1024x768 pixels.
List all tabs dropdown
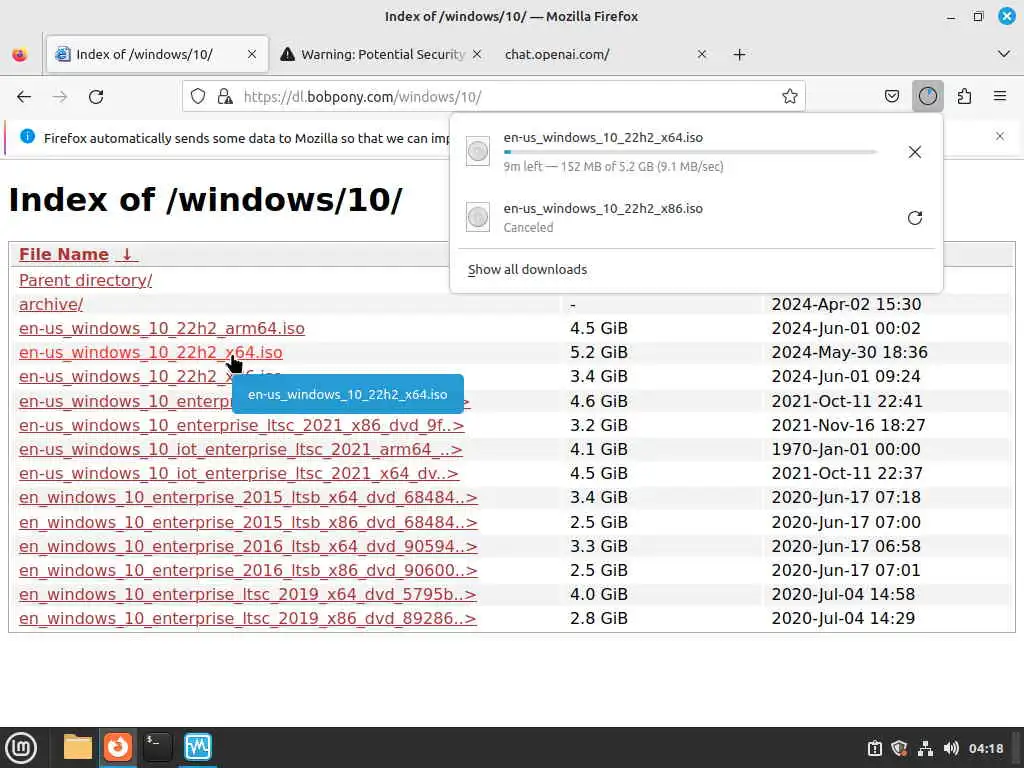point(1004,54)
